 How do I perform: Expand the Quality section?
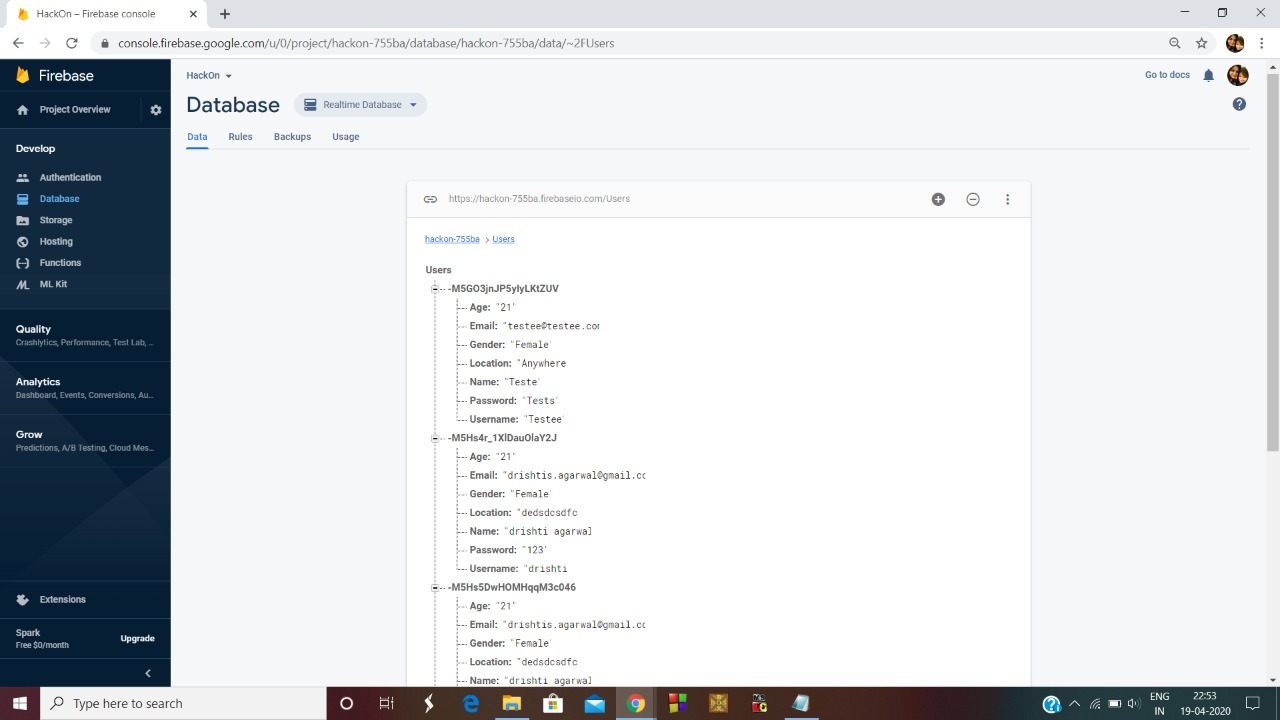click(x=85, y=335)
